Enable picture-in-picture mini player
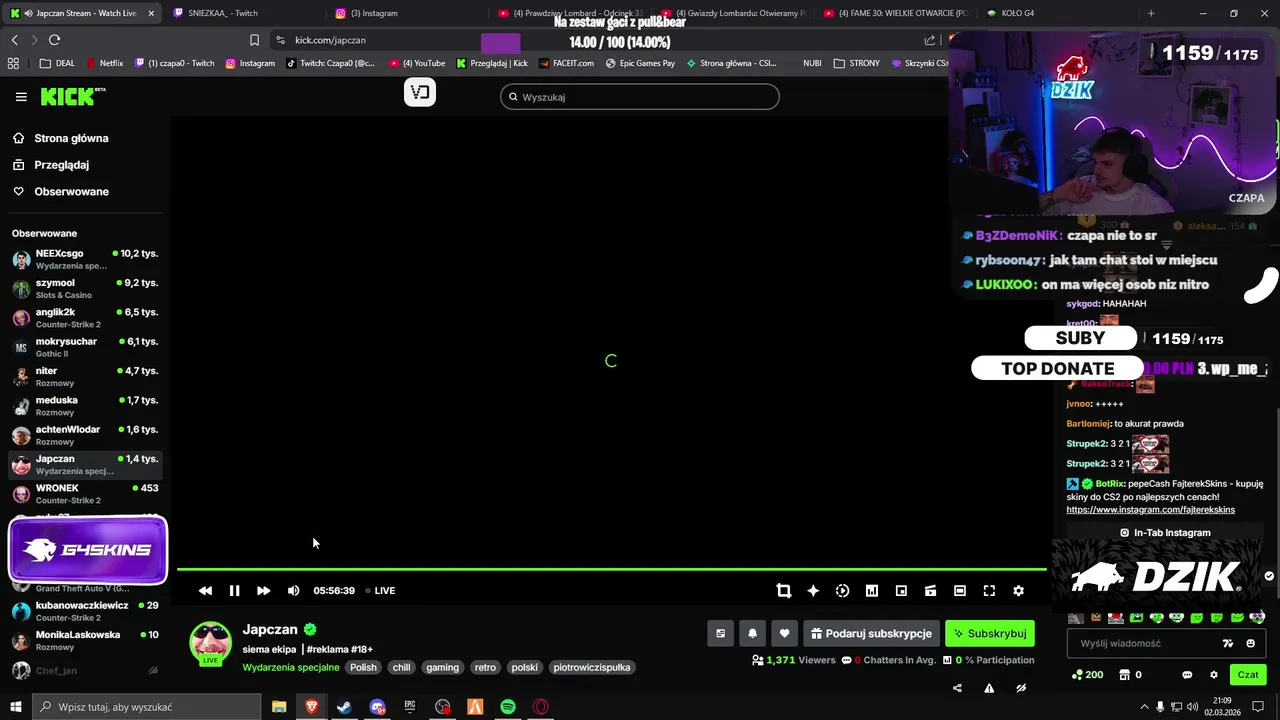This screenshot has height=720, width=1280. 901,591
